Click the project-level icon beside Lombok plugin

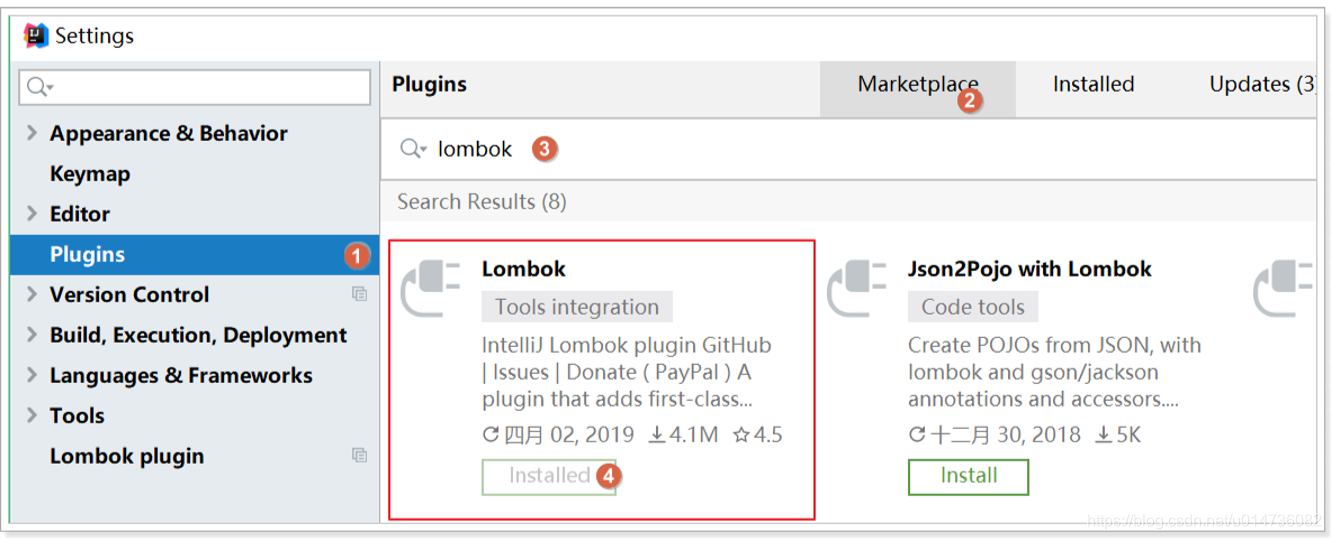(359, 455)
